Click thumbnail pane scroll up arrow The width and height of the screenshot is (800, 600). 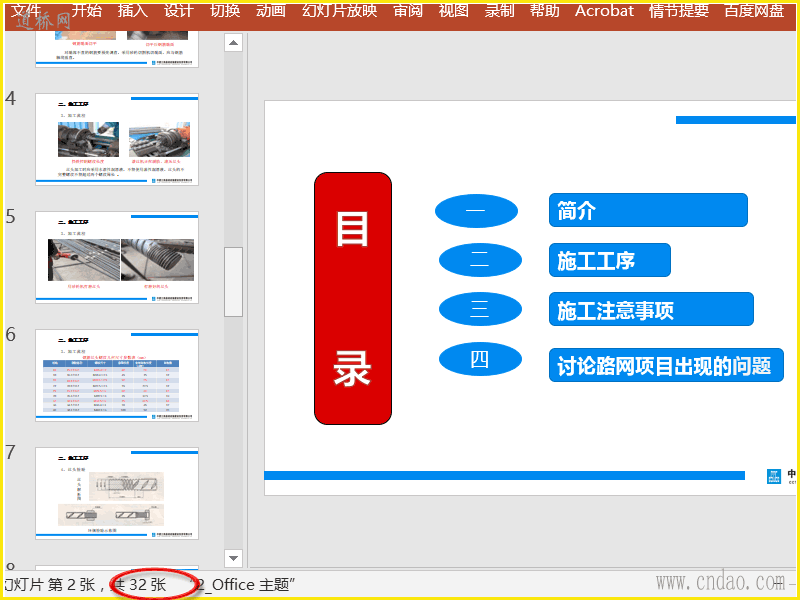233,43
